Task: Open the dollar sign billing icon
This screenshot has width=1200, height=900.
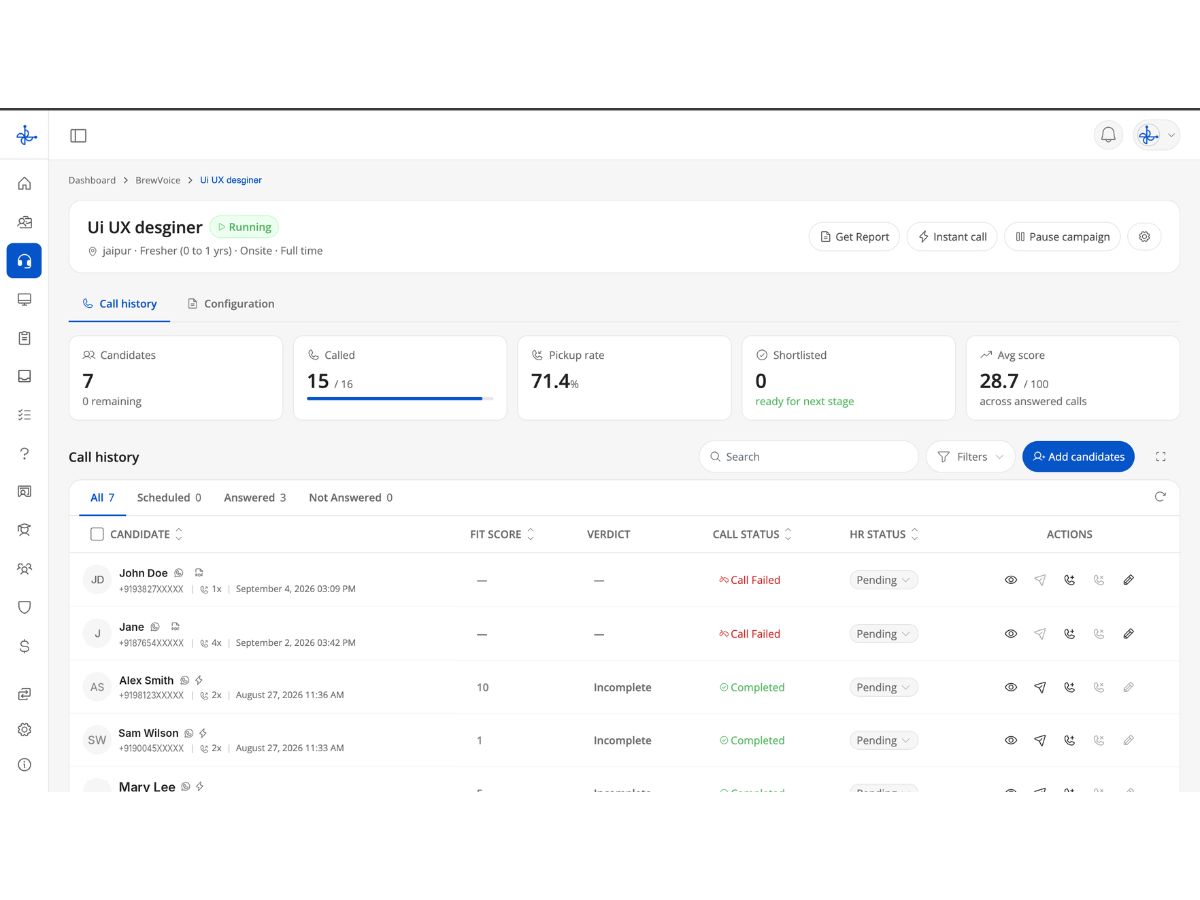Action: click(24, 646)
